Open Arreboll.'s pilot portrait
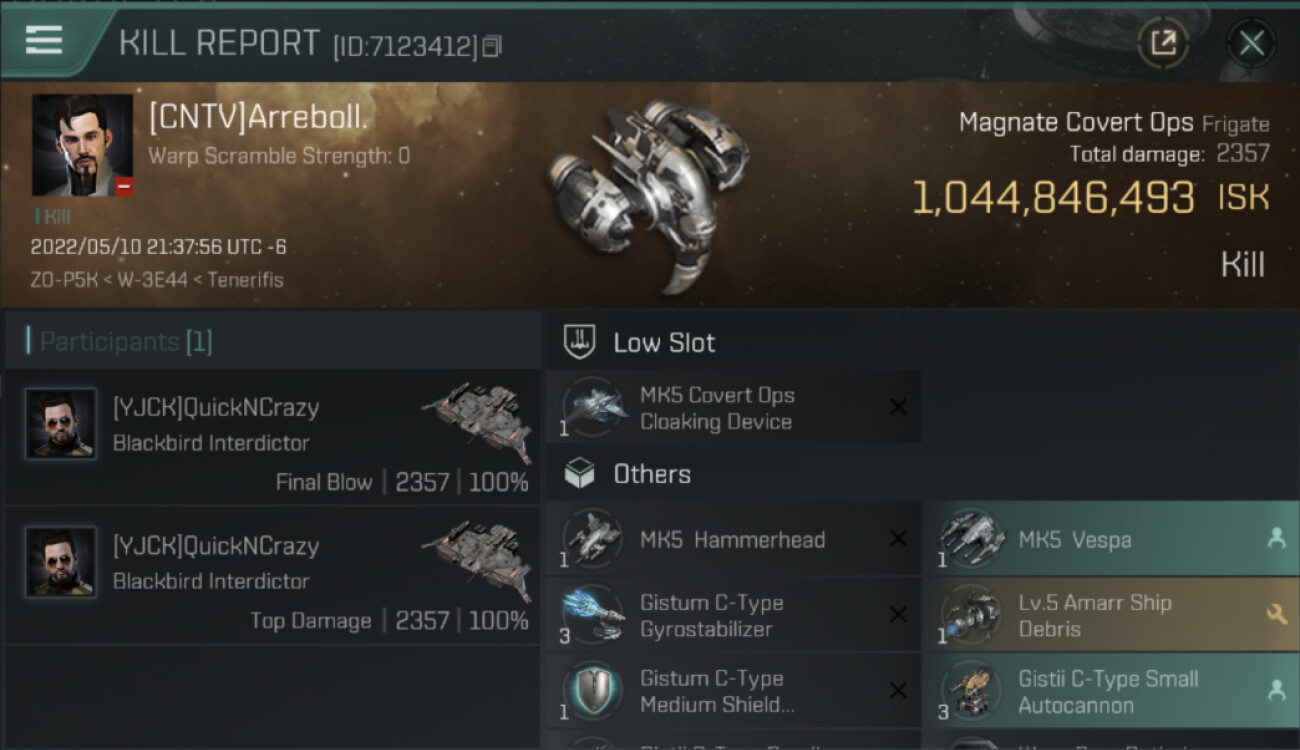1300x750 pixels. (x=82, y=145)
